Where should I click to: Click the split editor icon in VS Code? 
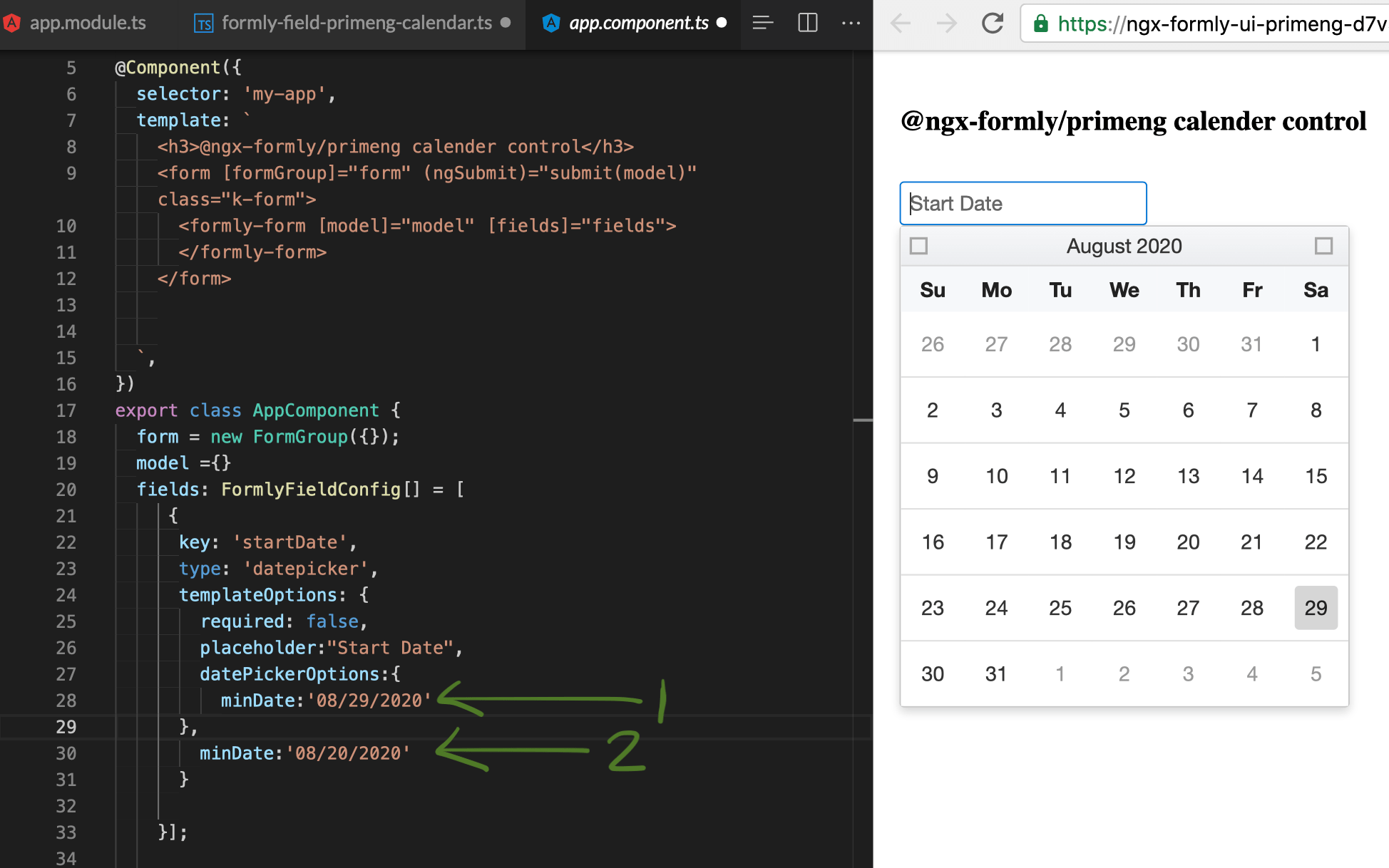[806, 23]
